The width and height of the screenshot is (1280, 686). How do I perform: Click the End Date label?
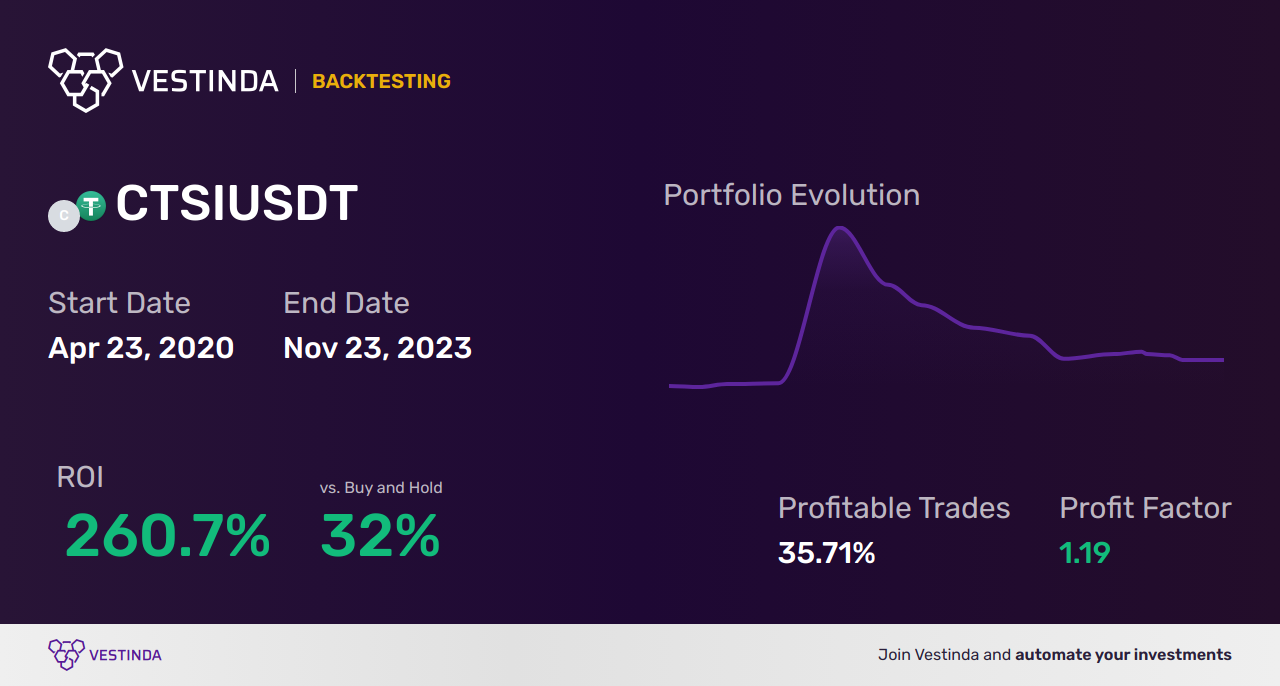point(346,303)
